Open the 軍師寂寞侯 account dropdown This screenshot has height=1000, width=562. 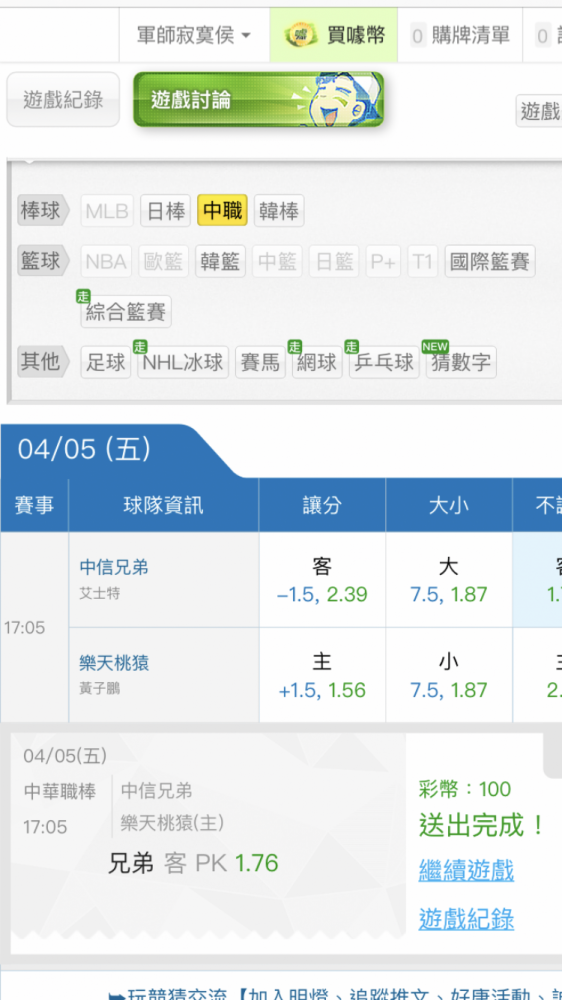194,35
